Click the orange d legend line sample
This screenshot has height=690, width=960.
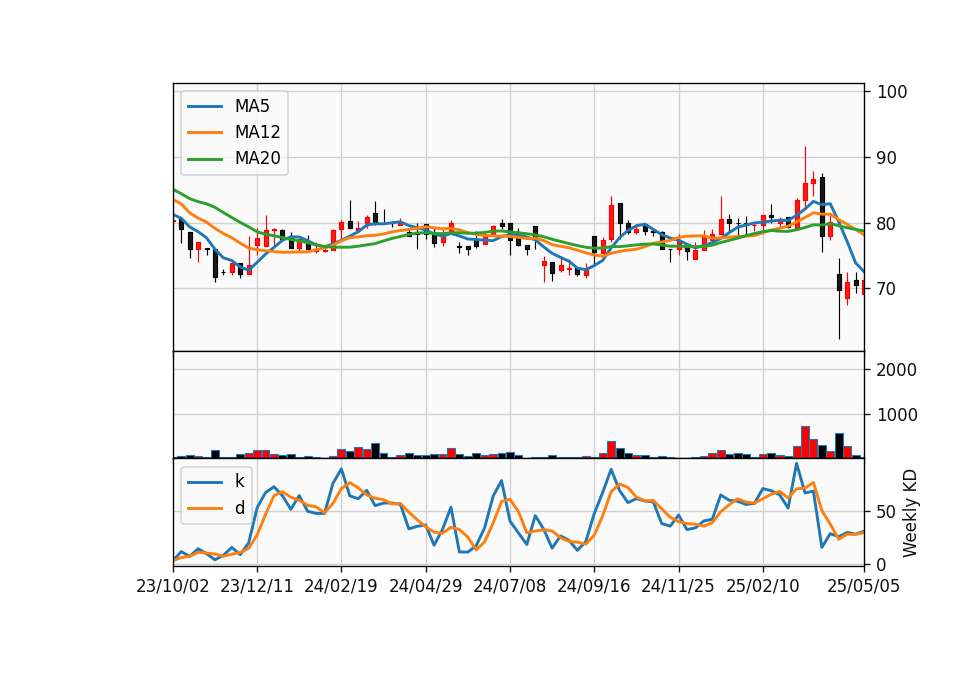coord(205,508)
